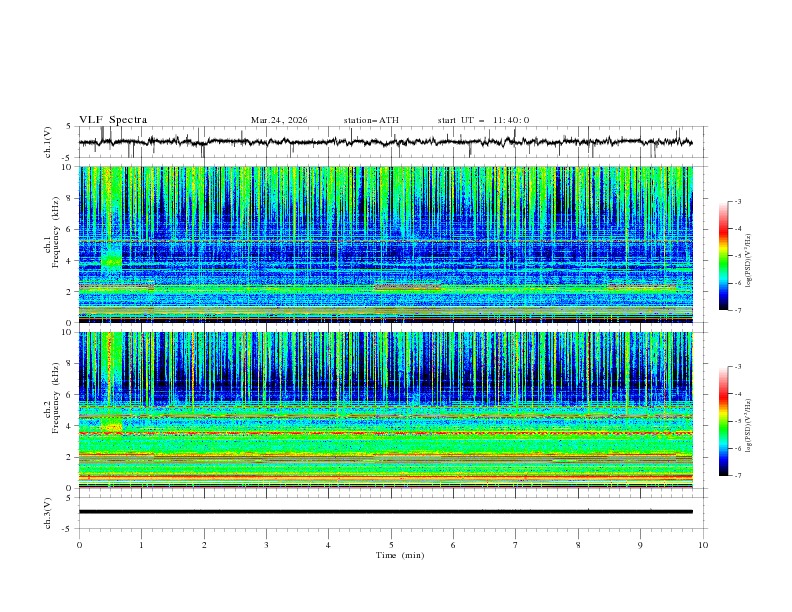This screenshot has width=792, height=612.
Task: Click the ch.1(V) waveform axis label
Action: (48, 142)
